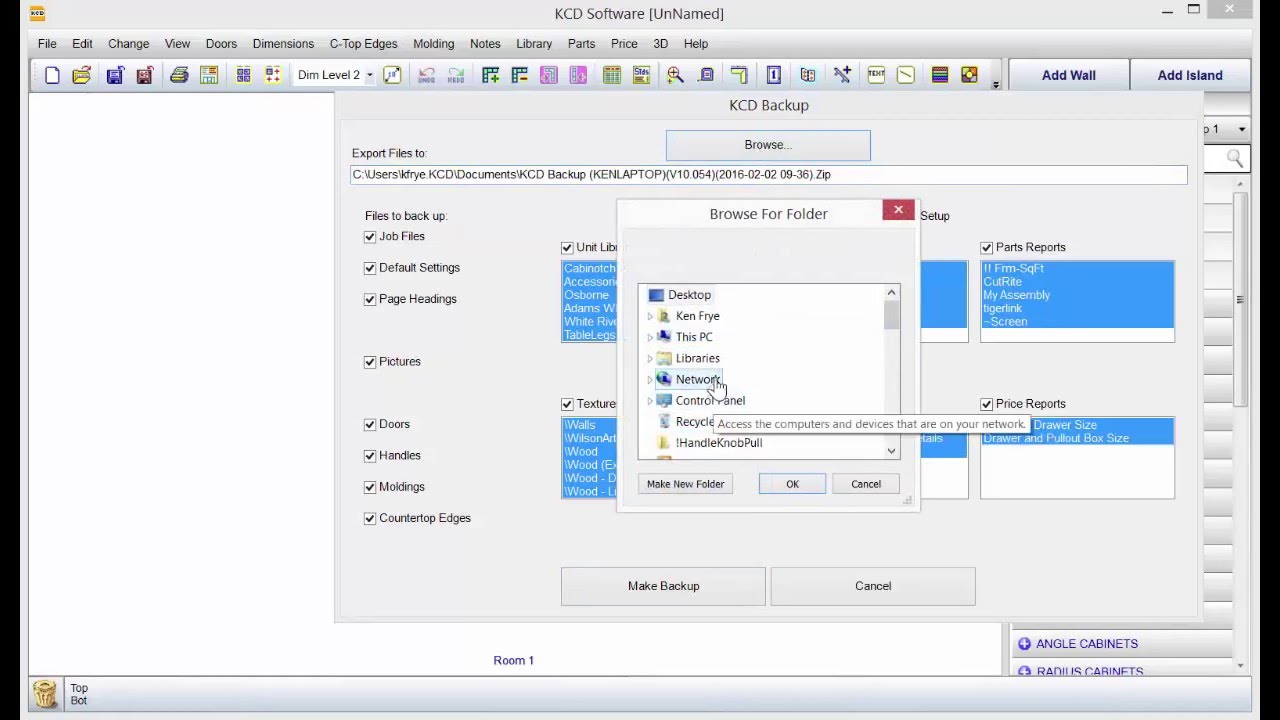Uncheck the Default Settings checkbox

pos(370,268)
